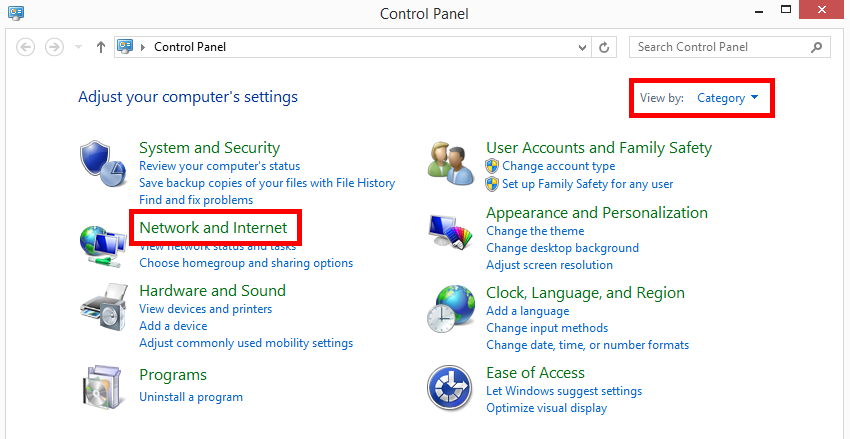Click Adjust screen resolution
This screenshot has height=439, width=850.
pyautogui.click(x=550, y=265)
